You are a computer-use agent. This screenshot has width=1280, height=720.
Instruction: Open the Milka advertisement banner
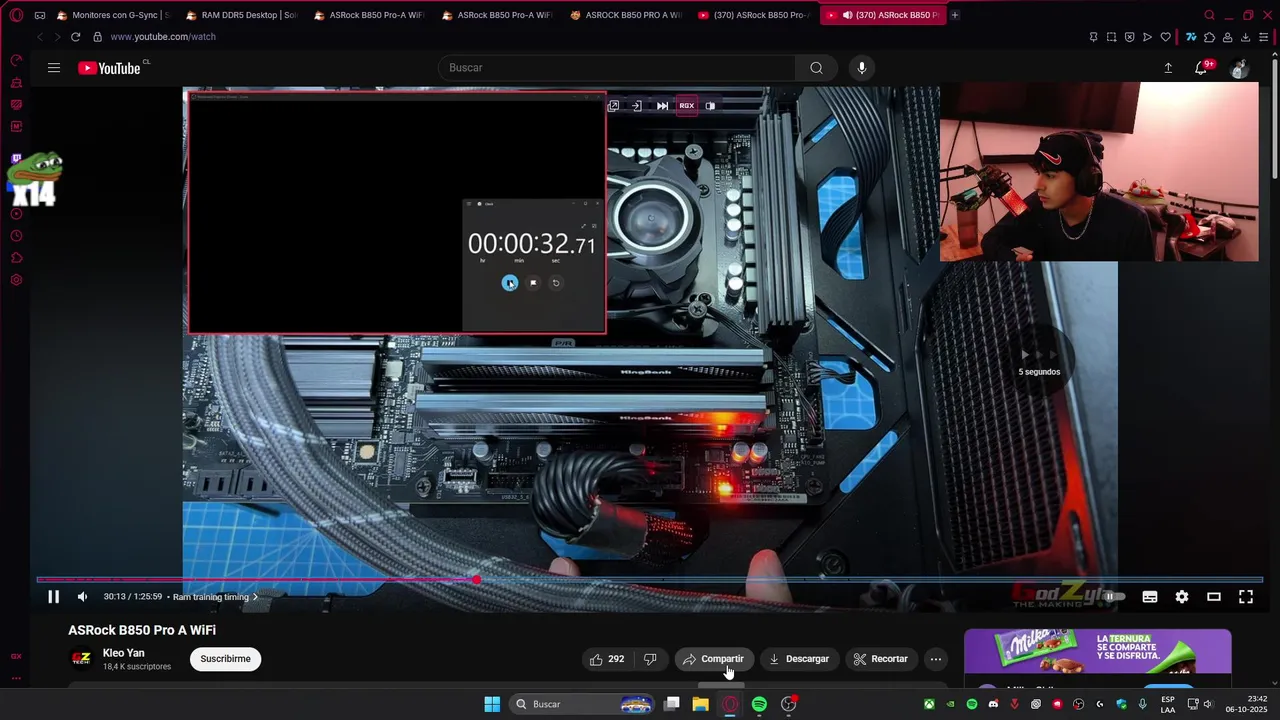click(1097, 651)
